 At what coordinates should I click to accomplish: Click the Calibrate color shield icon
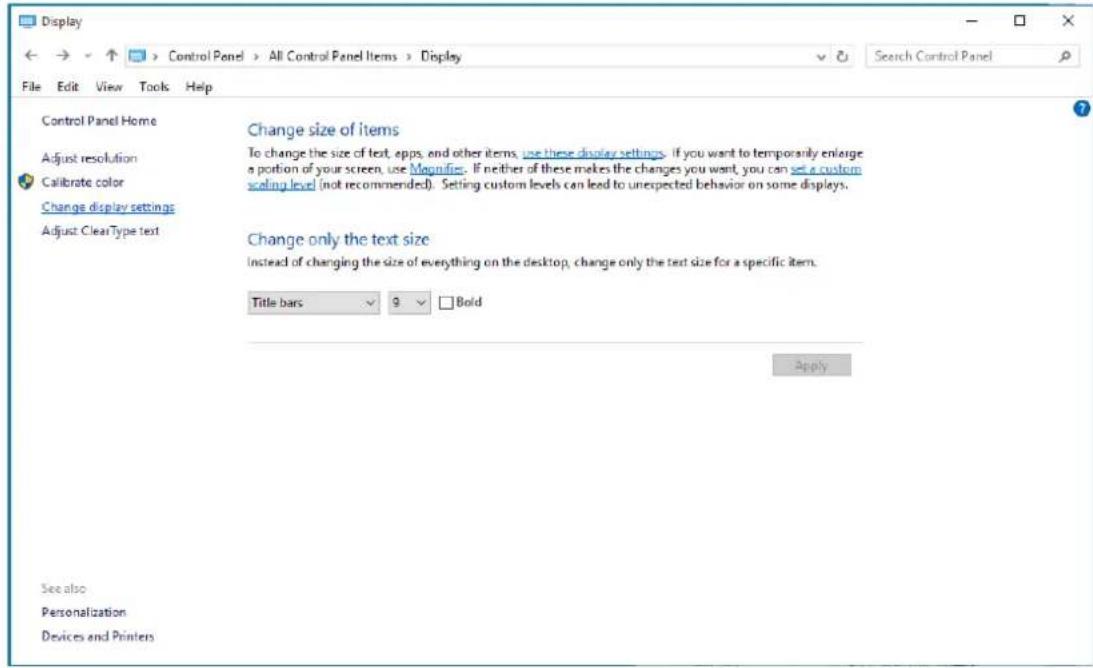(x=26, y=183)
